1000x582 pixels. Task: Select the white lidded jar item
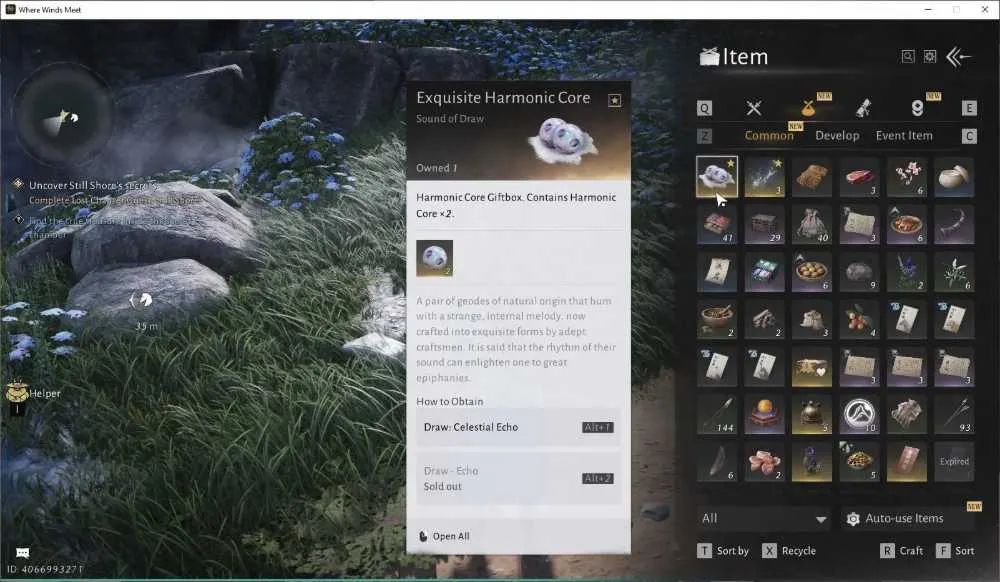click(954, 177)
